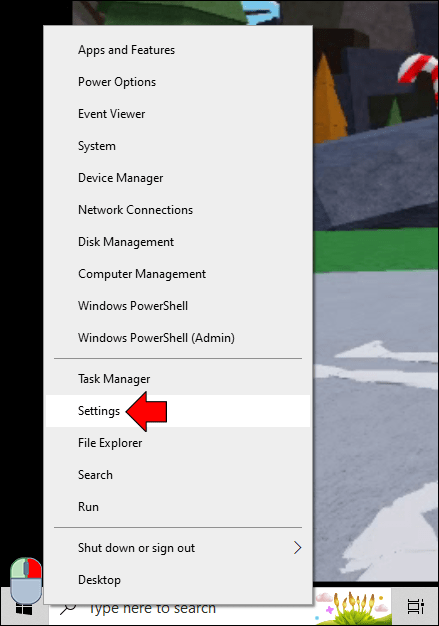The width and height of the screenshot is (439, 626).
Task: Open Task View from the taskbar
Action: 415,606
